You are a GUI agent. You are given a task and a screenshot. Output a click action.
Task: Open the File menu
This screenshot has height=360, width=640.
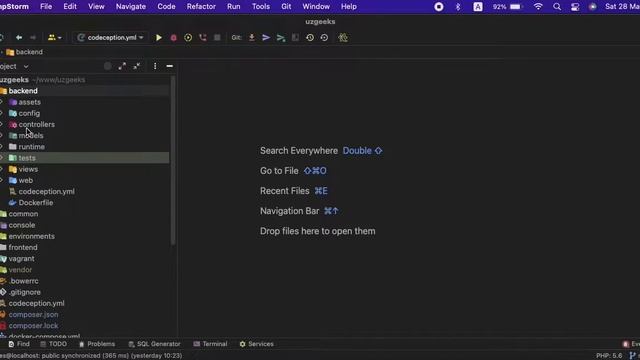tap(46, 7)
